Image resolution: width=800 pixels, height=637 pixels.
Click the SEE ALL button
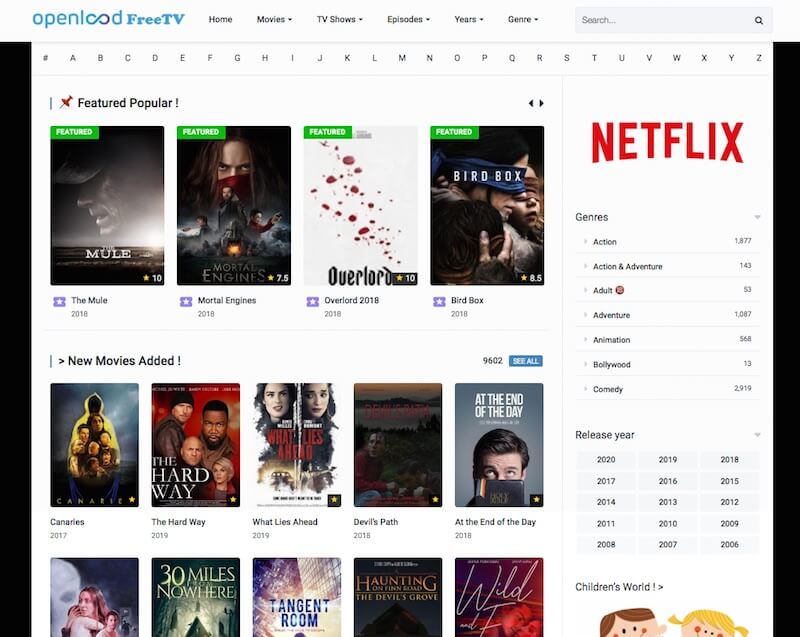pyautogui.click(x=526, y=361)
